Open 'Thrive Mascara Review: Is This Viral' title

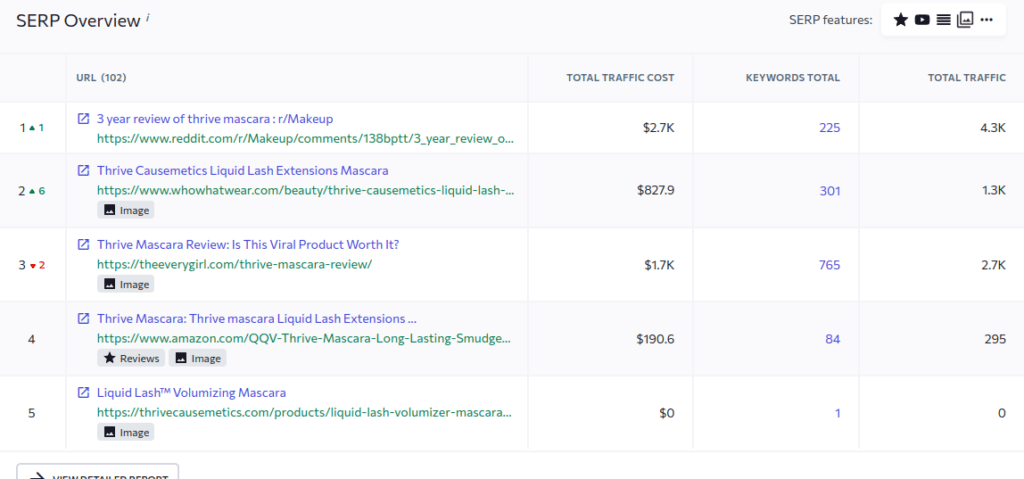point(248,244)
